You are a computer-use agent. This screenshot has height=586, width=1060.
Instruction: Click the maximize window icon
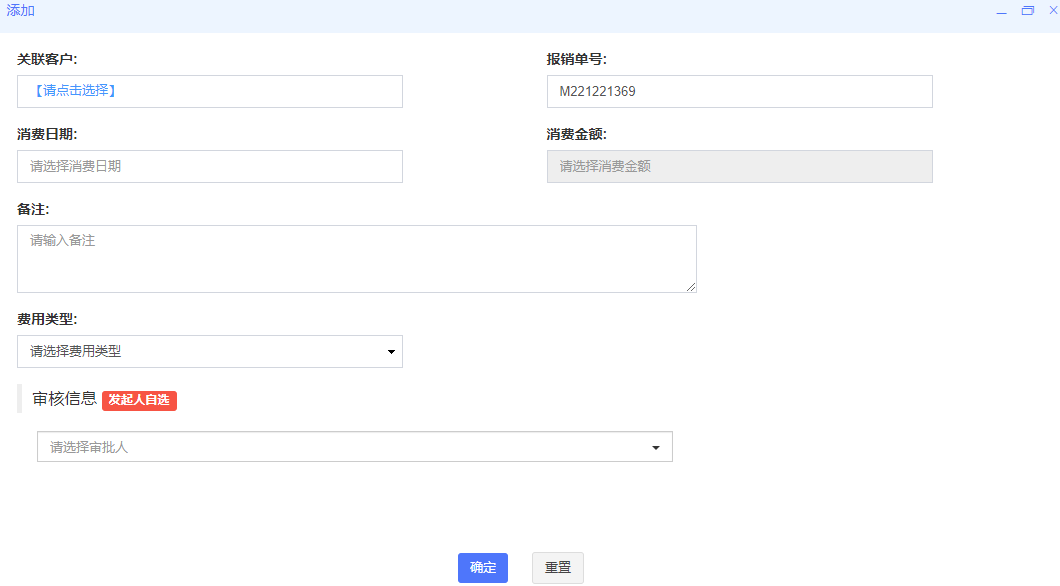pyautogui.click(x=1027, y=11)
